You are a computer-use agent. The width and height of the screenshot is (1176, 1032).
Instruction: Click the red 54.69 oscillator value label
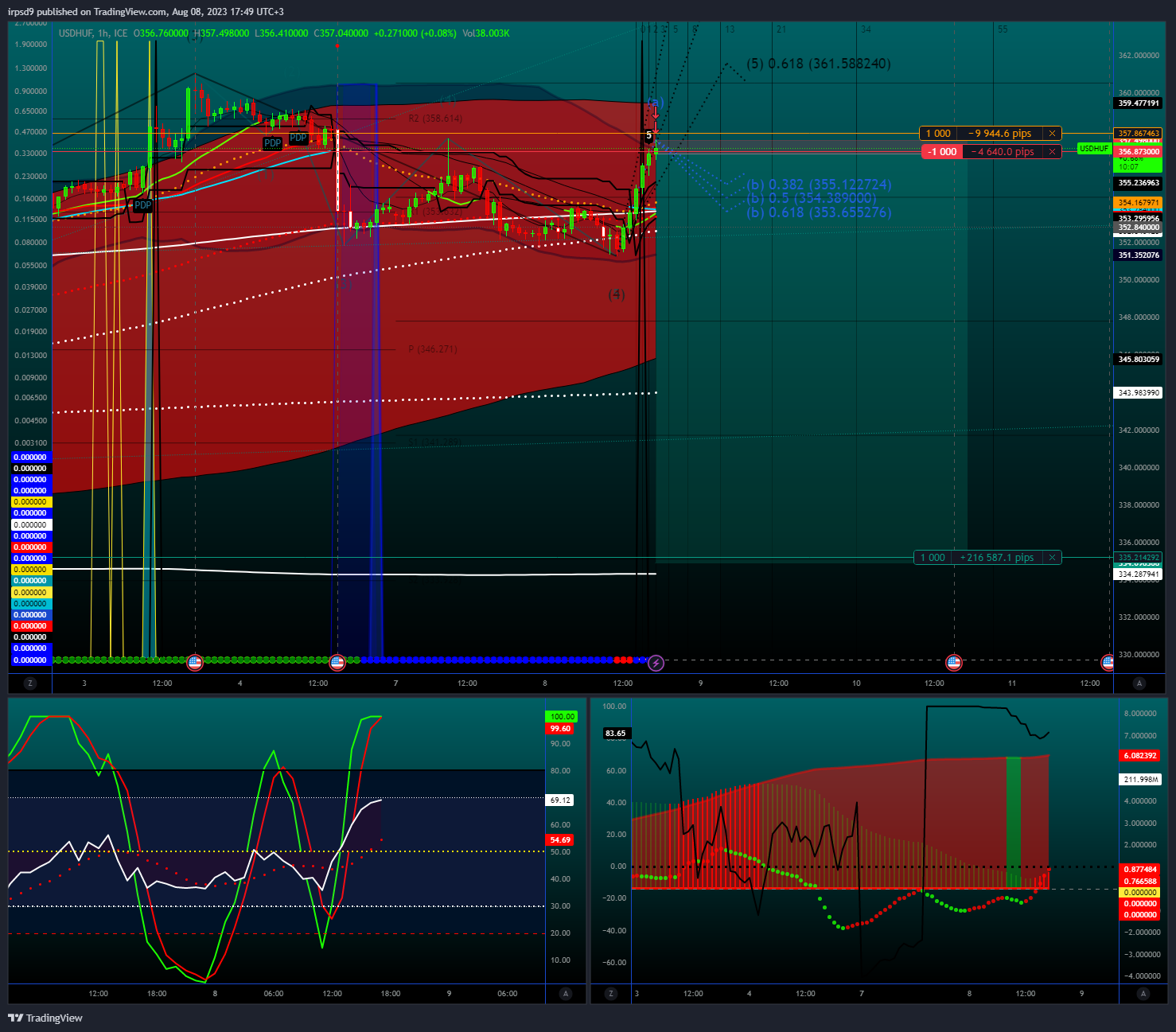[x=561, y=840]
